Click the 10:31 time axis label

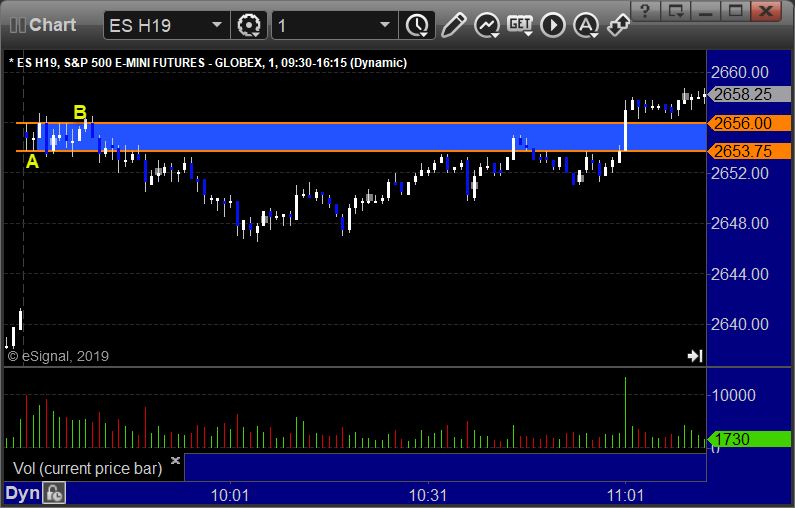pyautogui.click(x=428, y=495)
